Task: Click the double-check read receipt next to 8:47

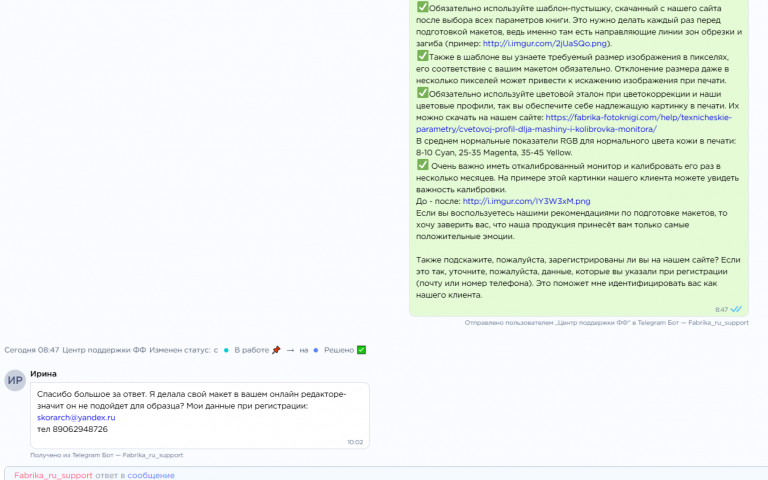Action: [736, 309]
